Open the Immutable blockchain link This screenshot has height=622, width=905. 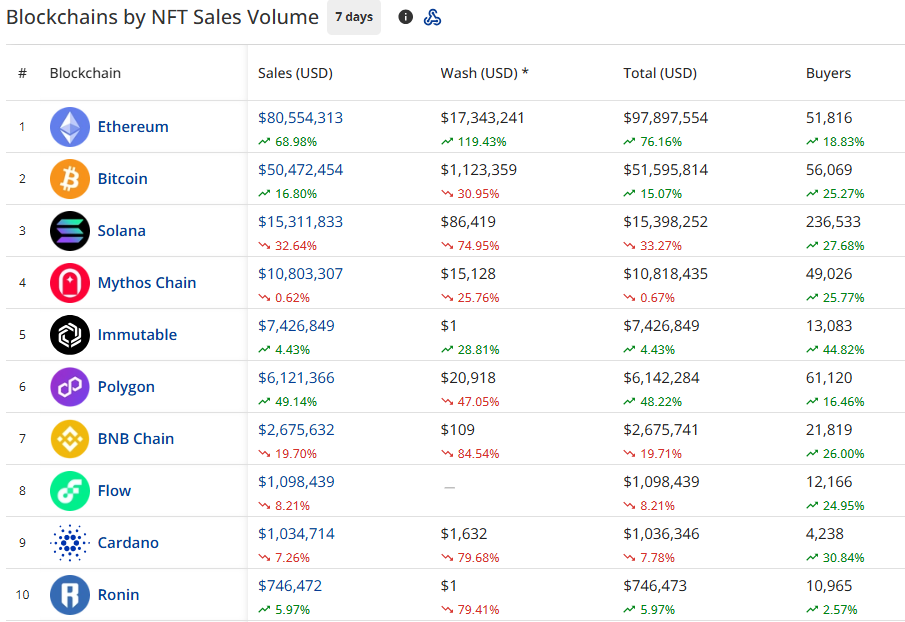tap(137, 335)
